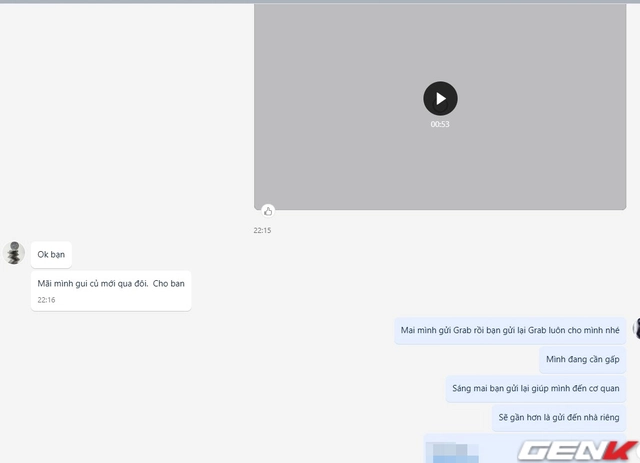This screenshot has width=640, height=463.
Task: Click the thumbs-up reaction under the video
Action: (267, 211)
